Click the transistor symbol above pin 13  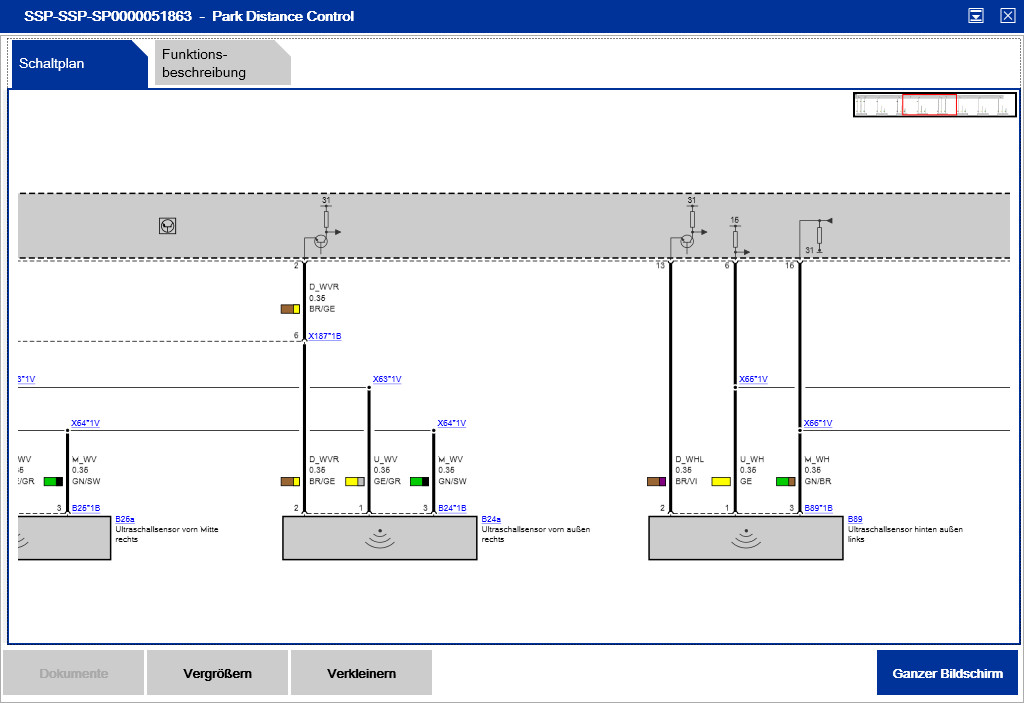point(686,241)
